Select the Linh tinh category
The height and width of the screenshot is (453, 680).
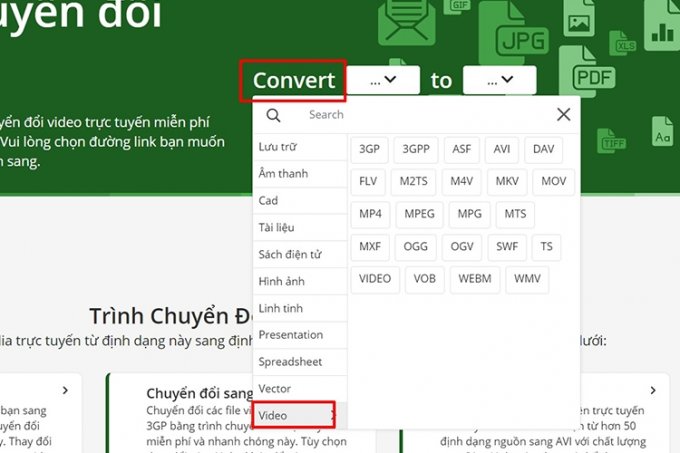click(300, 308)
